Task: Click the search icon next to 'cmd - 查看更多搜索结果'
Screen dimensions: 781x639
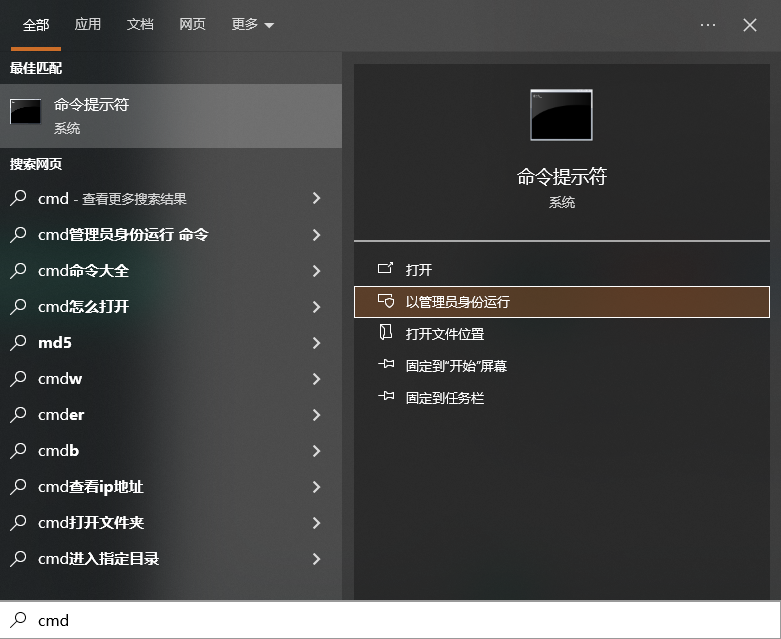Action: (18, 198)
